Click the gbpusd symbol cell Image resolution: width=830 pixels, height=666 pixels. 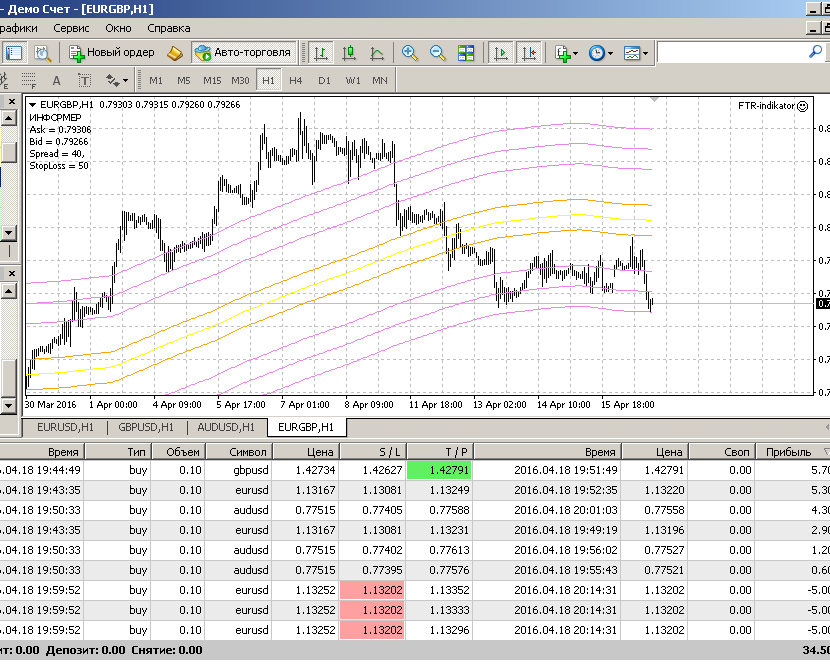pyautogui.click(x=239, y=470)
